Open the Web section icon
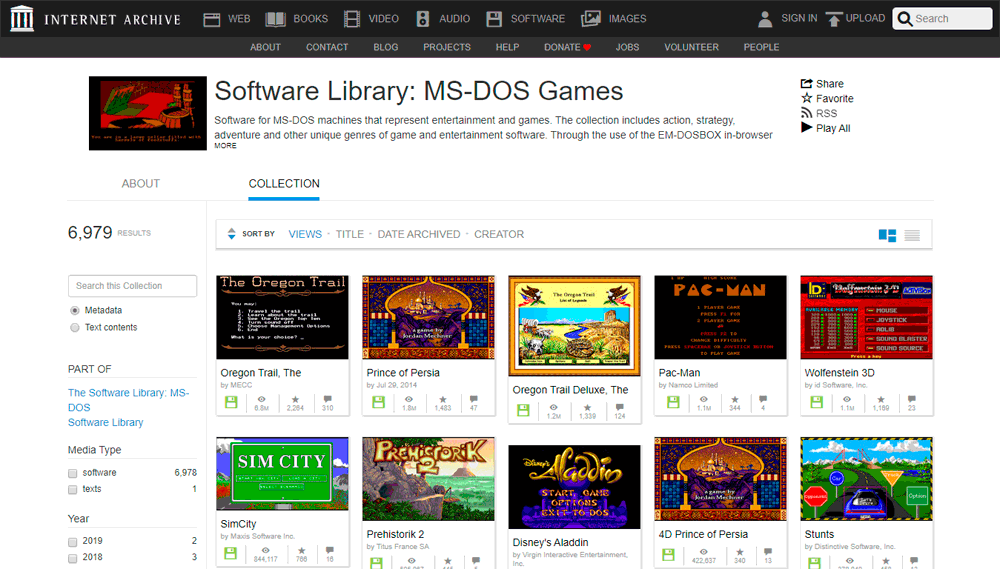 [x=212, y=19]
